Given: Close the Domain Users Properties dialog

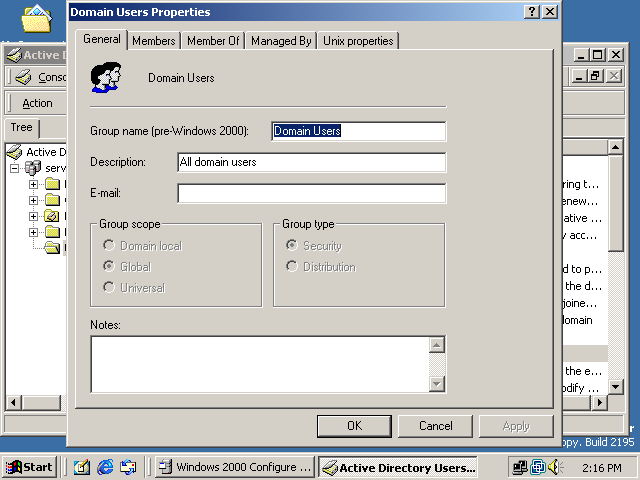Looking at the screenshot, I should [550, 11].
